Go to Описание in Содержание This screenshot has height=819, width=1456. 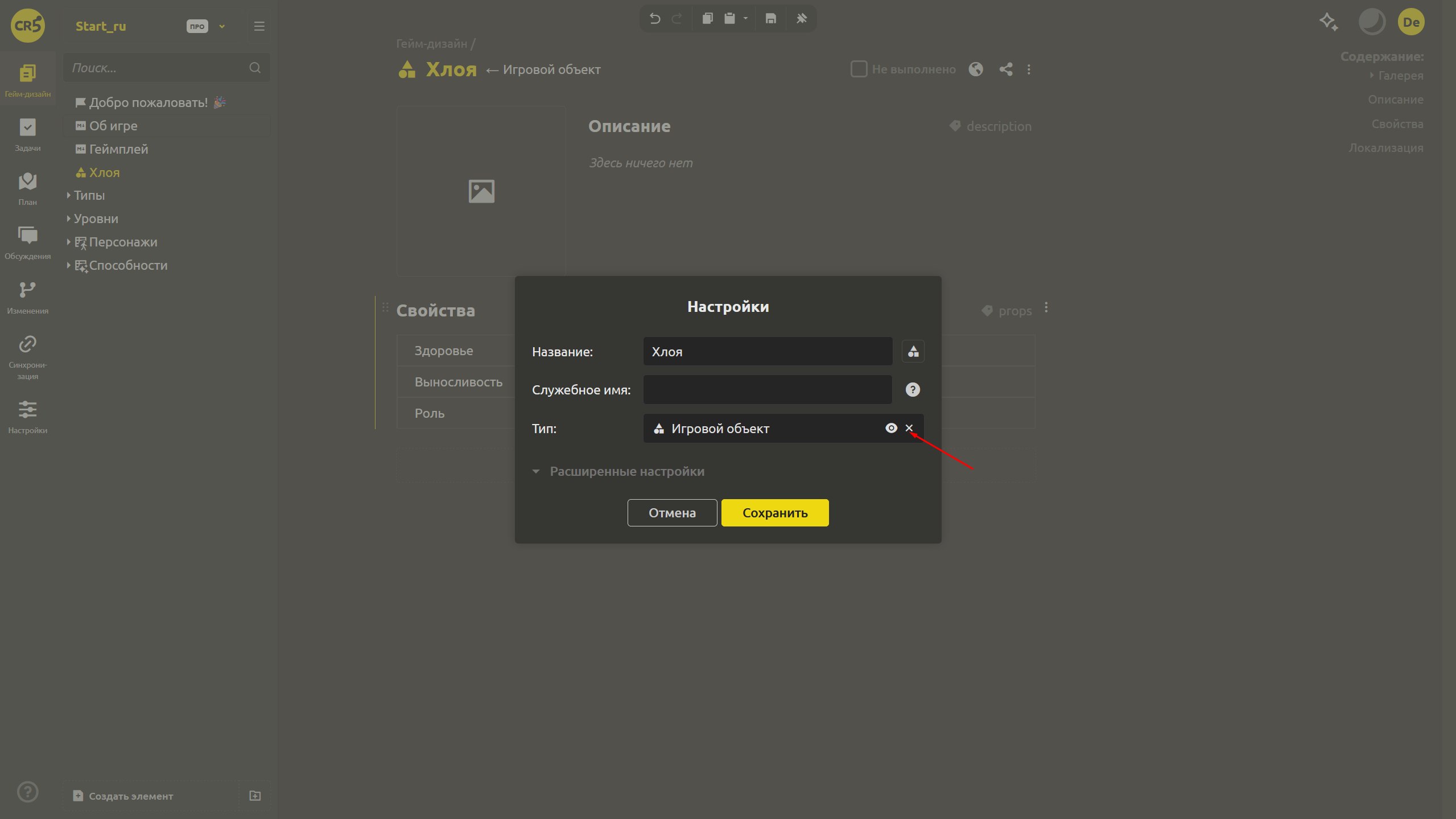[1395, 99]
